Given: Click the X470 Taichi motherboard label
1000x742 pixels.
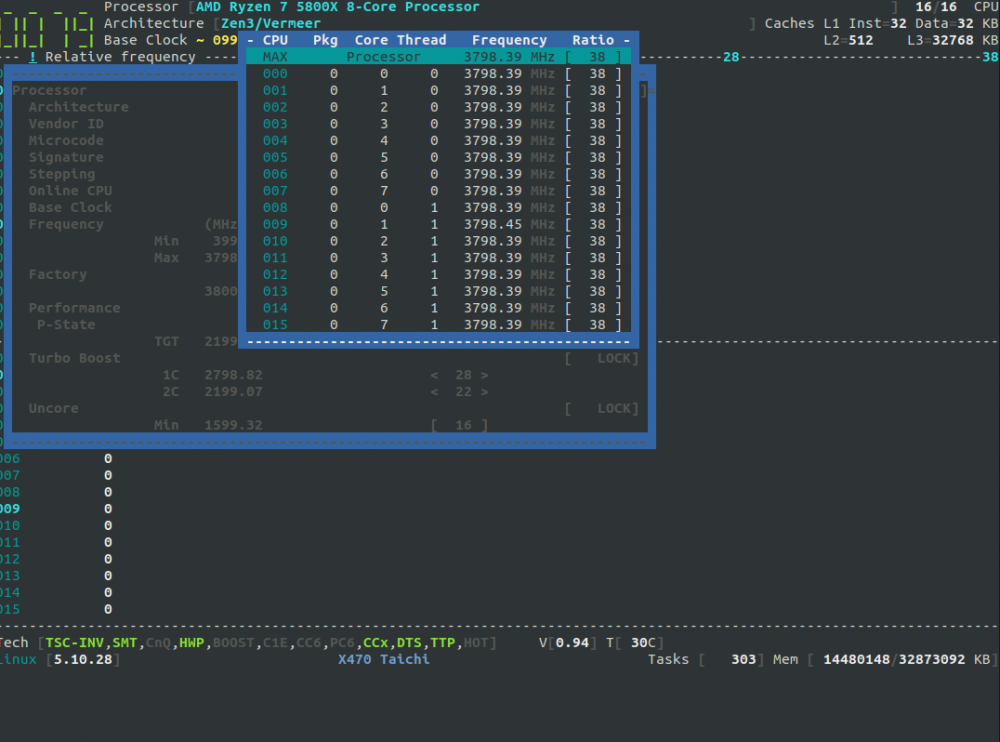Looking at the screenshot, I should [x=384, y=659].
